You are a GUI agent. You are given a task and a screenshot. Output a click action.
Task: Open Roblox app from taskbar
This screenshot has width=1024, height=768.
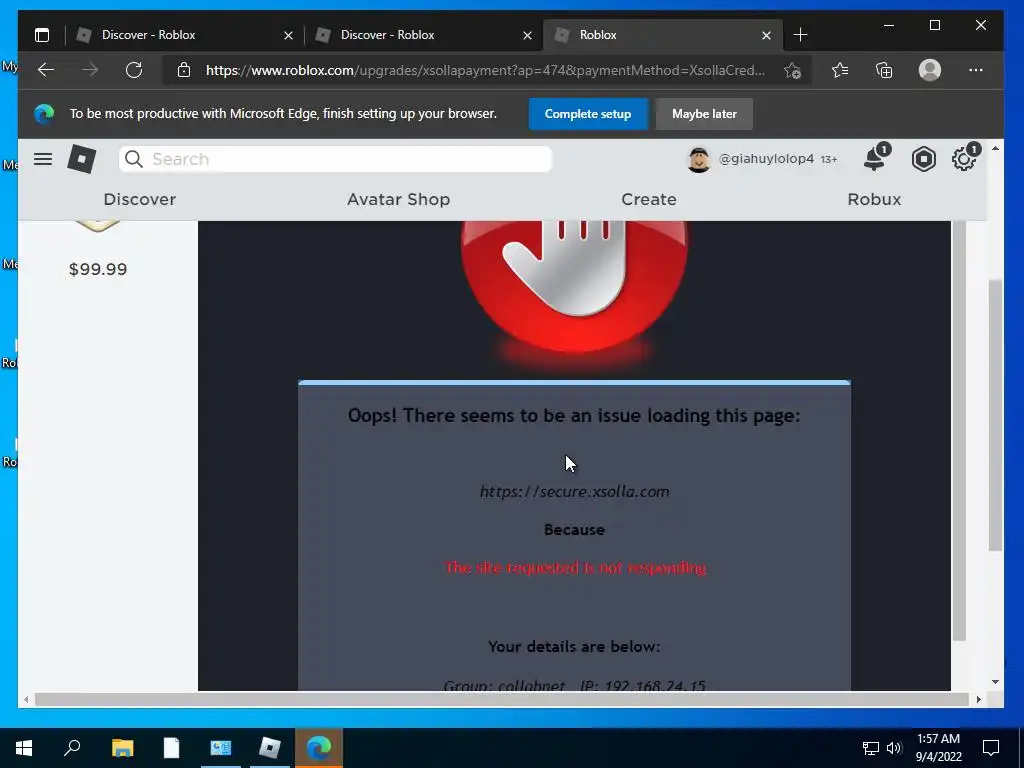point(269,748)
